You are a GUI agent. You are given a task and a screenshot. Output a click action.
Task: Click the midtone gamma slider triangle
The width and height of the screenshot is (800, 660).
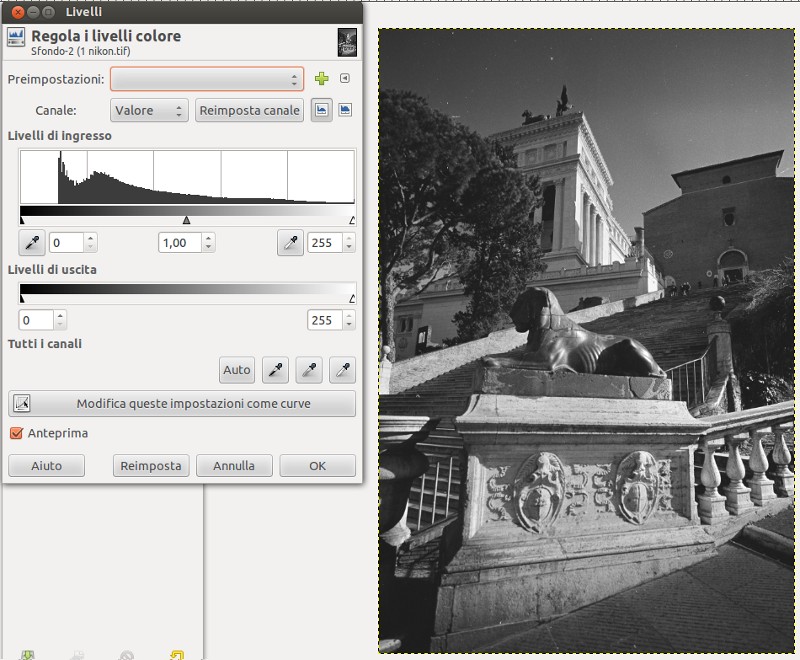186,219
